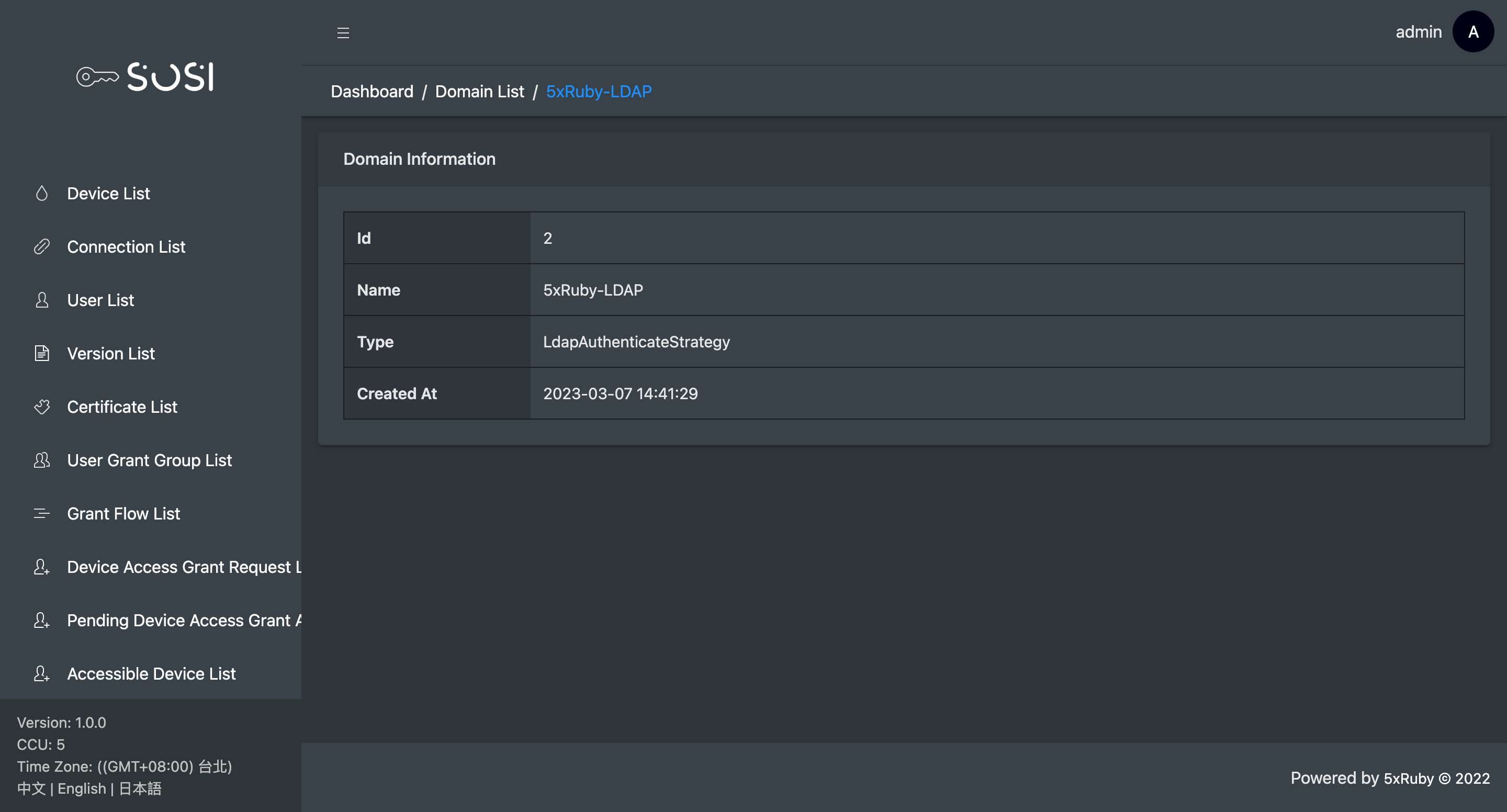Image resolution: width=1507 pixels, height=812 pixels.
Task: Open admin avatar user menu
Action: 1472,31
